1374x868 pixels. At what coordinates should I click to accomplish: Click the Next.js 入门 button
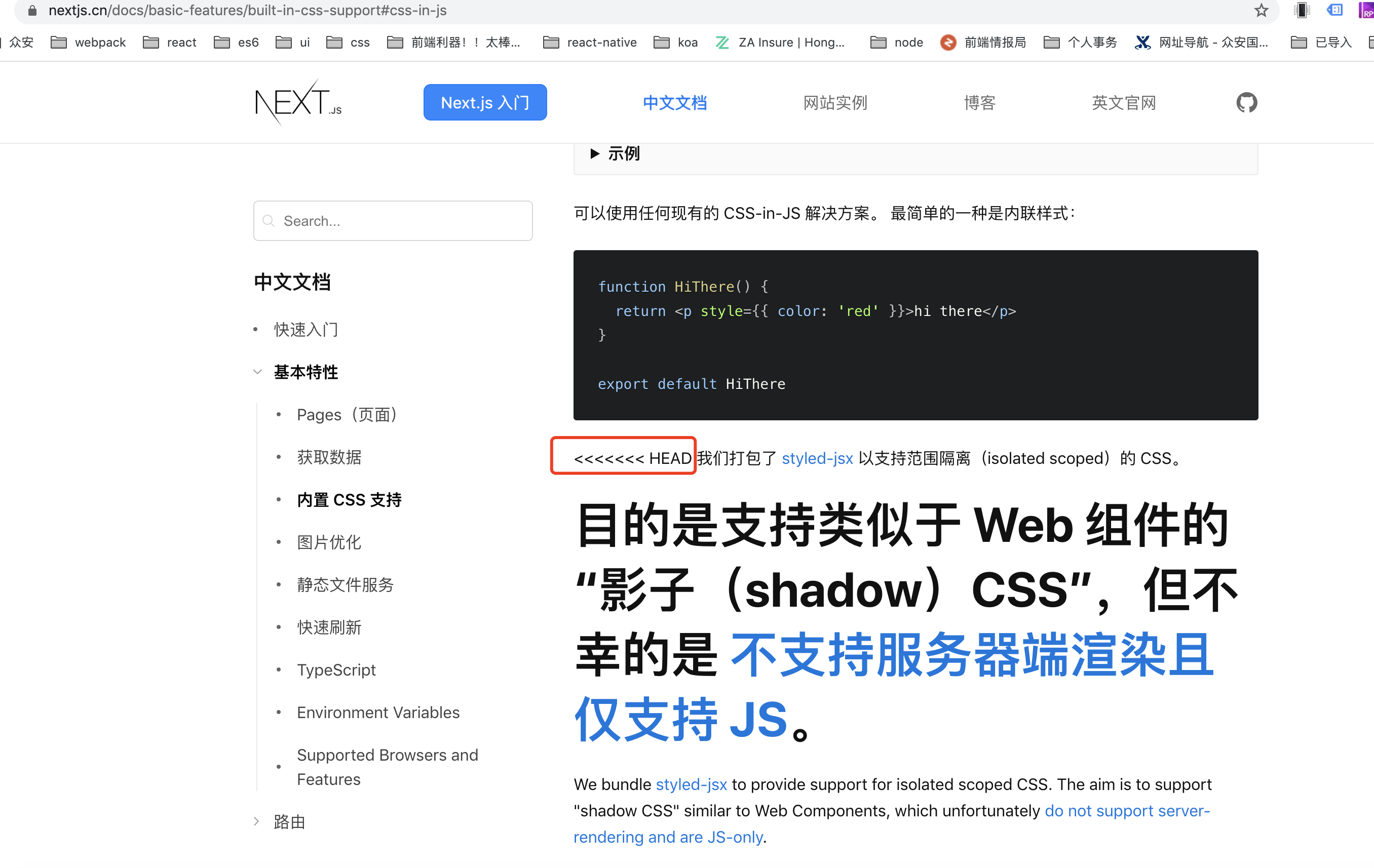484,102
